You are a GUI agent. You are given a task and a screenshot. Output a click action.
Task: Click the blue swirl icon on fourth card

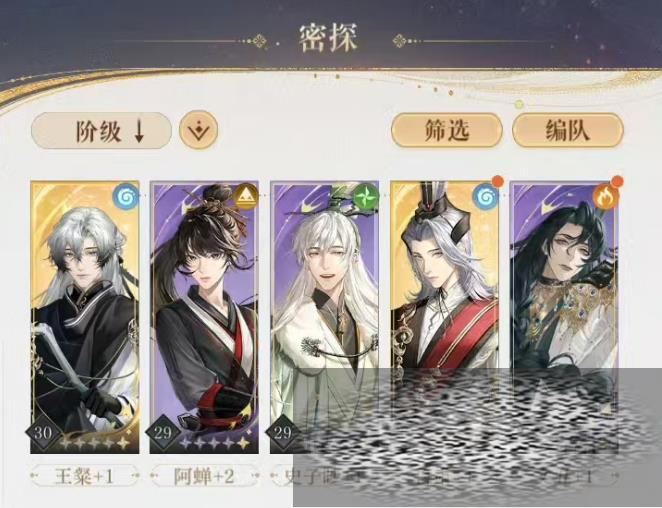pos(486,196)
